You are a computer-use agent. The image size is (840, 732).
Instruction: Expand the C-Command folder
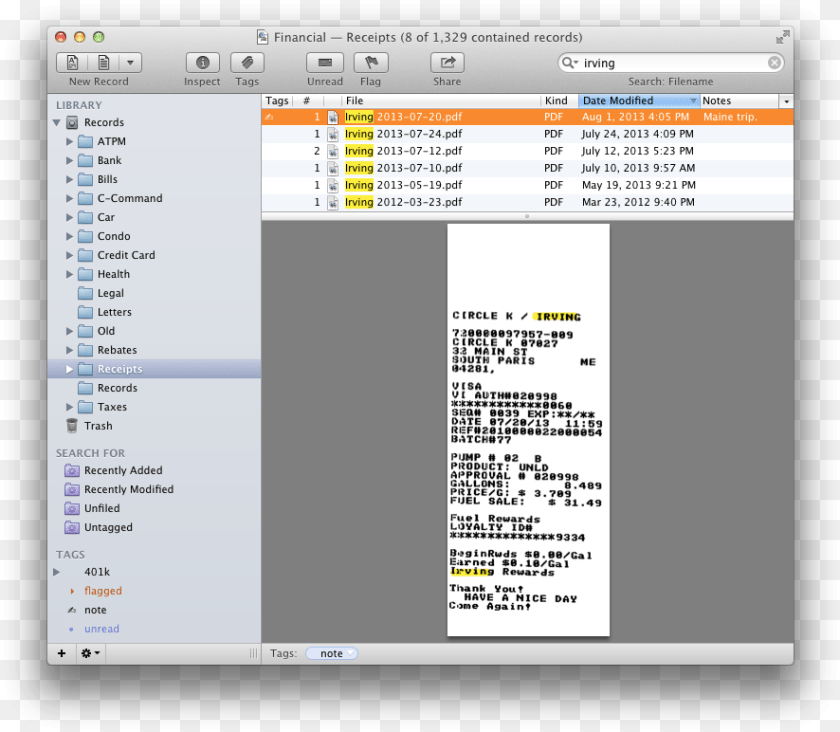(69, 198)
